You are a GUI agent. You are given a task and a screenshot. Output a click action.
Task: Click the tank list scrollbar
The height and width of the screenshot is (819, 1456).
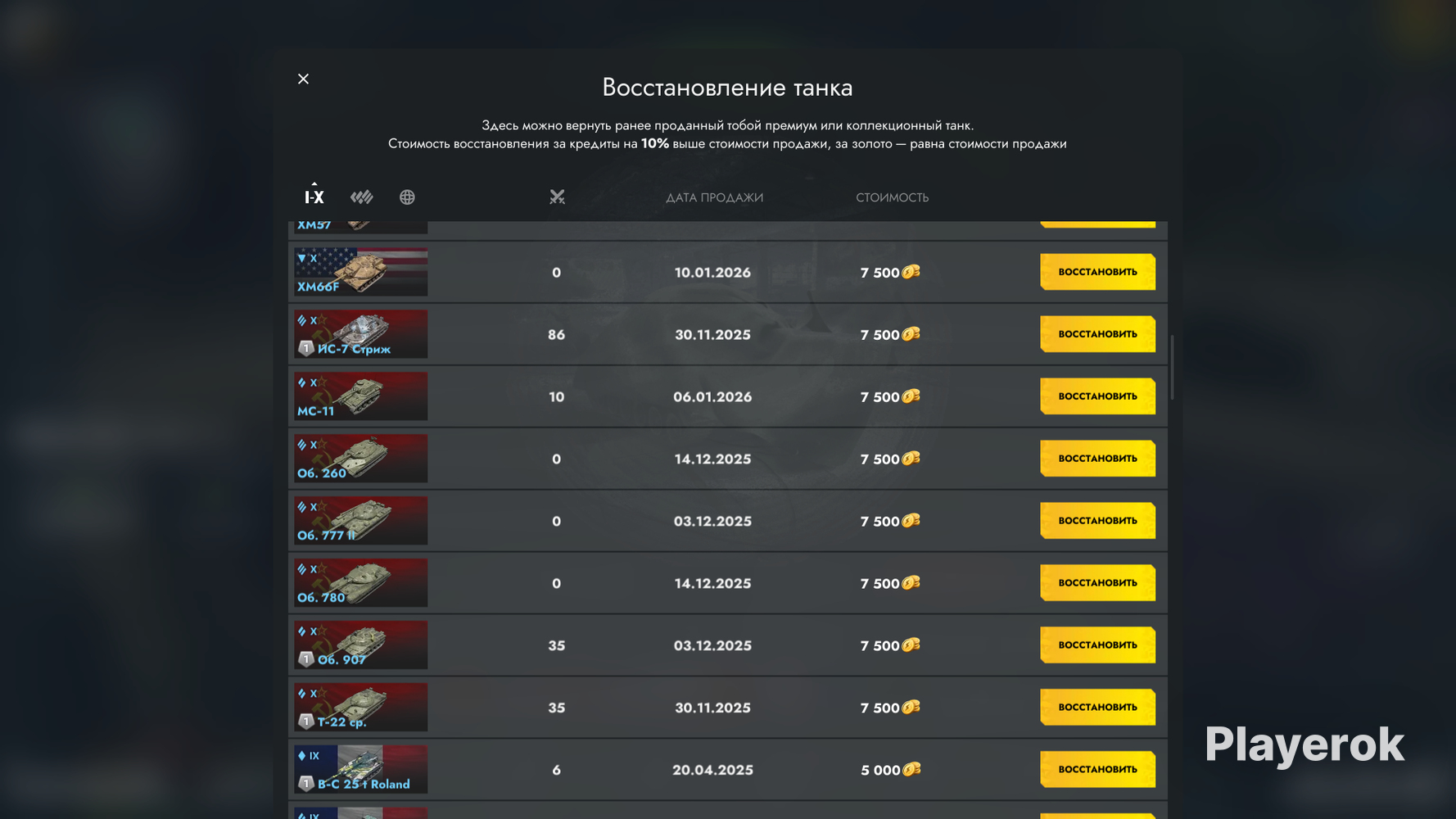click(x=1172, y=367)
